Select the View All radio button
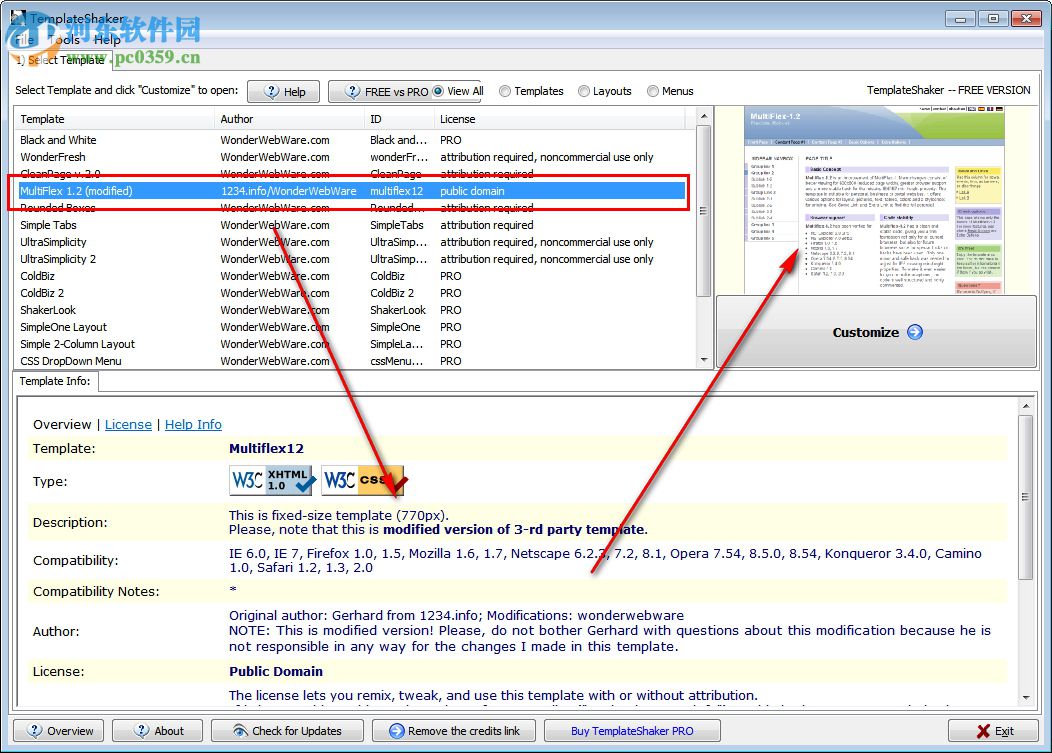Screen dimensions: 1052x753 (x=438, y=91)
